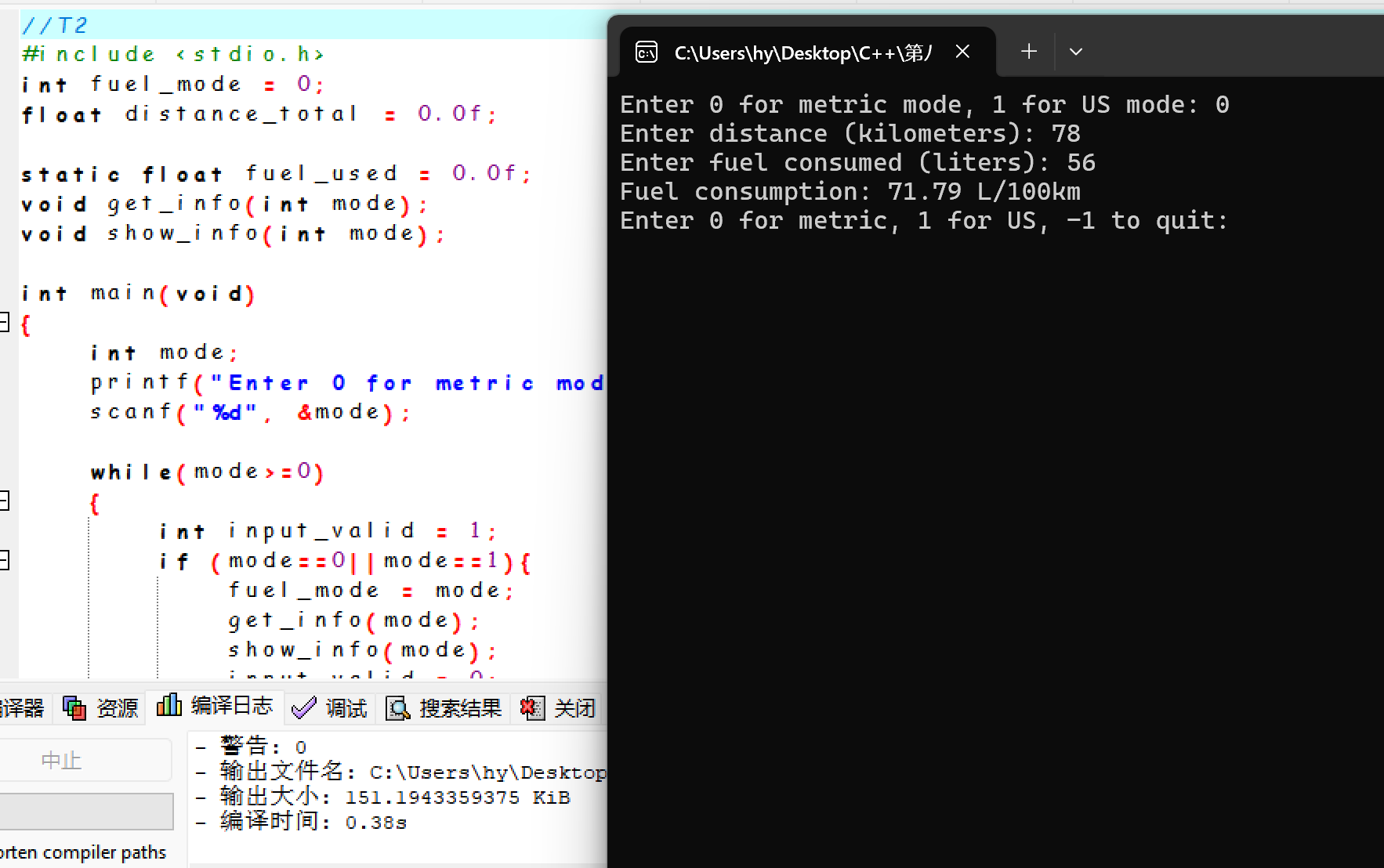Open a new terminal tab with plus
Image resolution: width=1384 pixels, height=868 pixels.
[1029, 52]
